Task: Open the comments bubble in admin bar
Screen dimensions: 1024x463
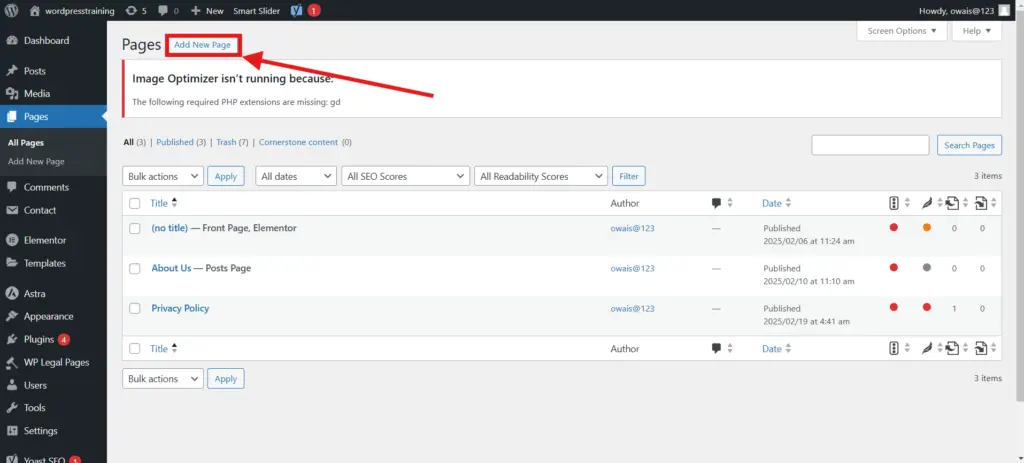Action: [168, 10]
